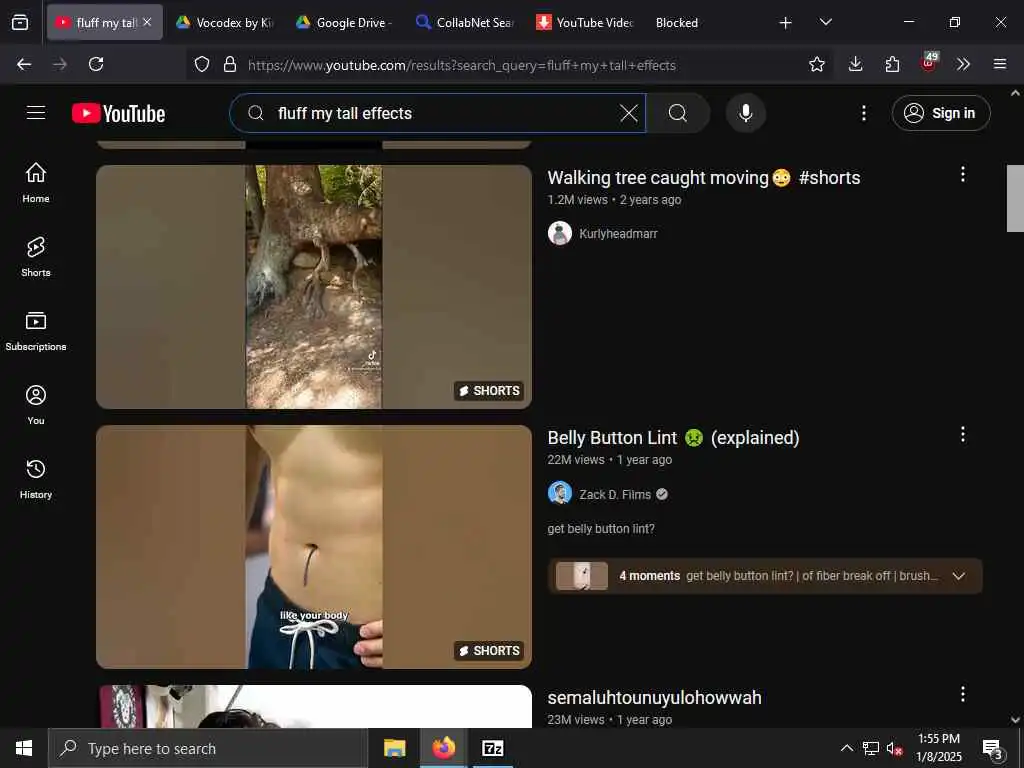Open 7-Zip from the taskbar
The height and width of the screenshot is (768, 1024).
[x=492, y=748]
